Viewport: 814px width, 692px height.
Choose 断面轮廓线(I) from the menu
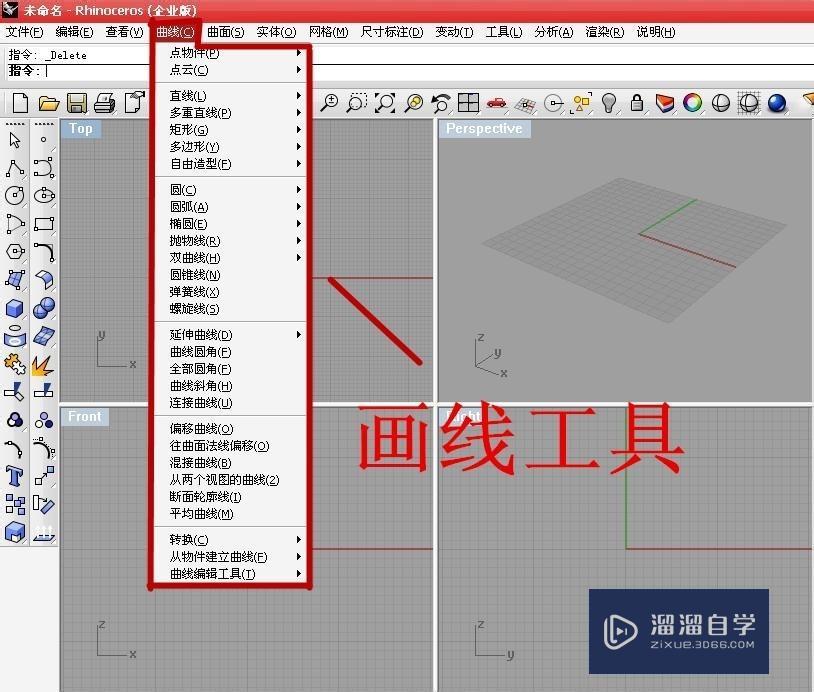pyautogui.click(x=230, y=497)
